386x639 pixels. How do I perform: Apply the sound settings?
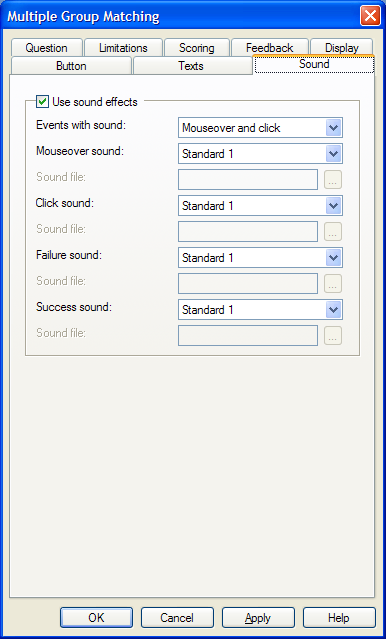tap(258, 618)
